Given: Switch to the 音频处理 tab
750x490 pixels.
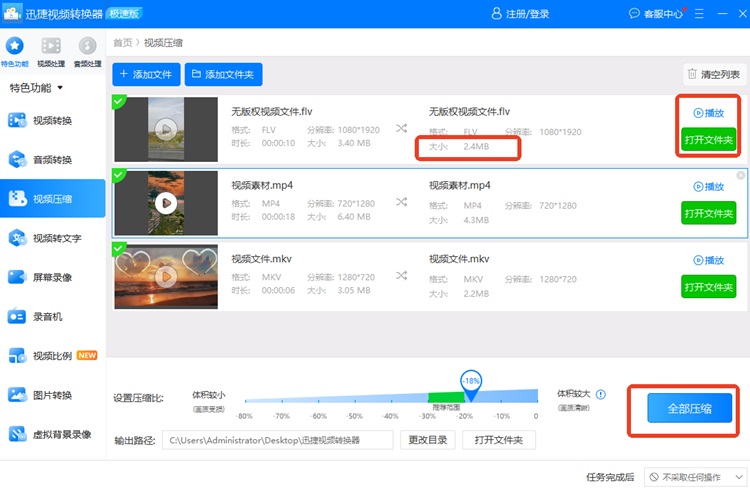Looking at the screenshot, I should coord(88,52).
